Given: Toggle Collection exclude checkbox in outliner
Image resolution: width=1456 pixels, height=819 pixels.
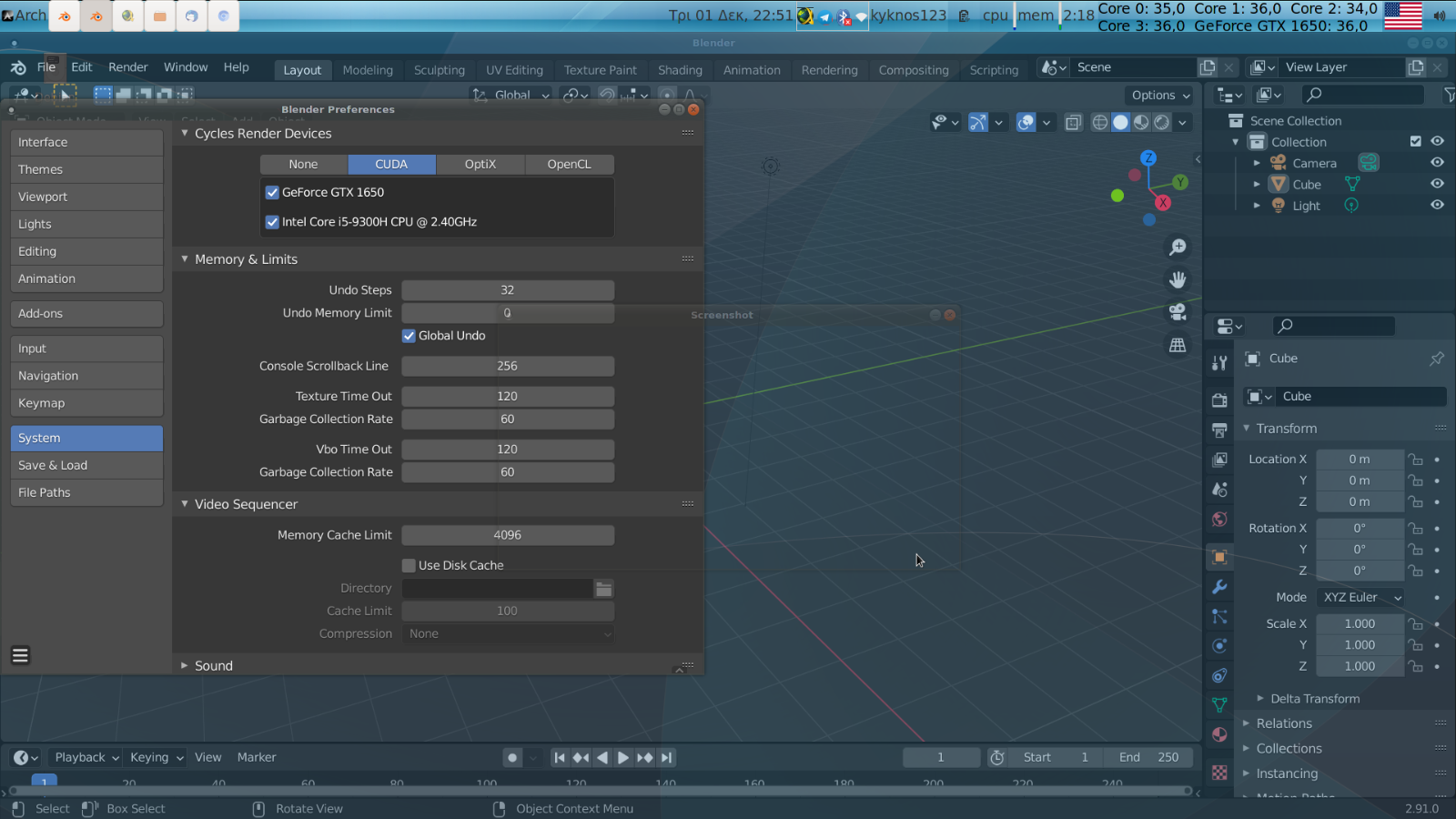Looking at the screenshot, I should (x=1415, y=141).
